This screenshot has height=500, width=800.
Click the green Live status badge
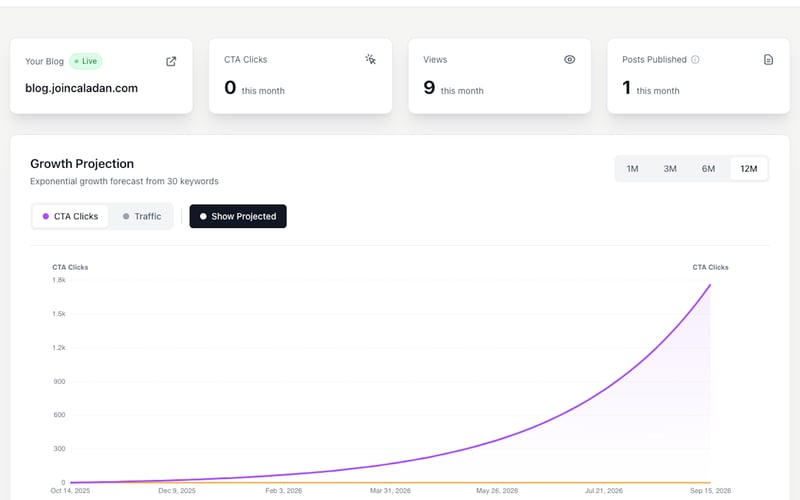85,61
